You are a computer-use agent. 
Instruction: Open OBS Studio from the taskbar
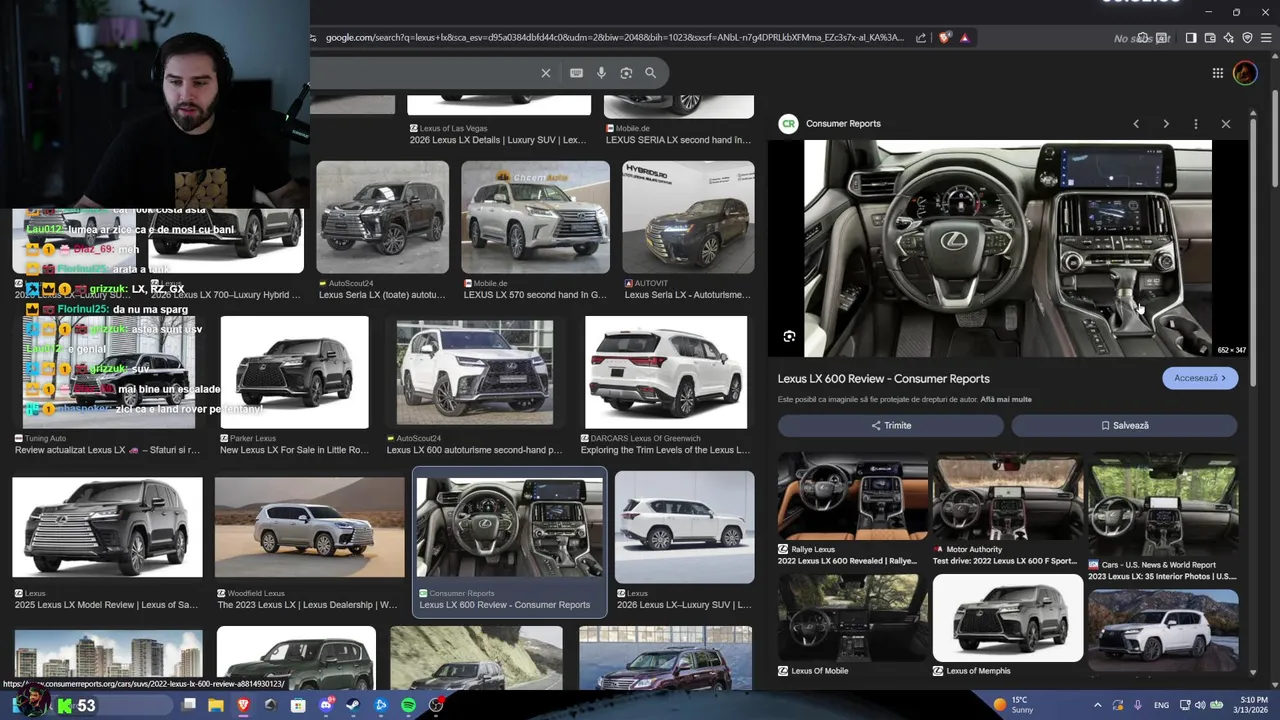click(436, 706)
